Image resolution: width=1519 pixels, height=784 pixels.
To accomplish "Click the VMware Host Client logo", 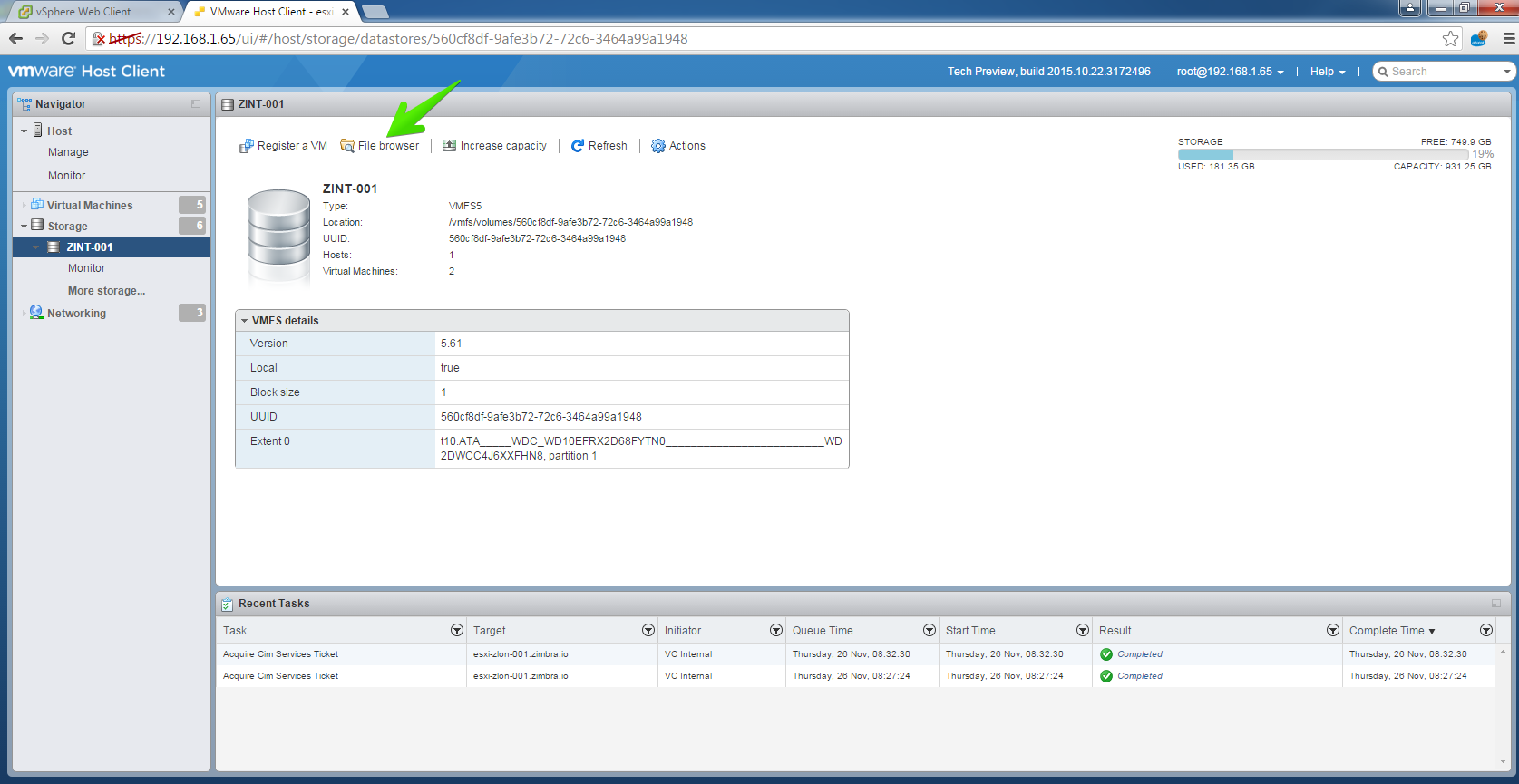I will pyautogui.click(x=86, y=72).
